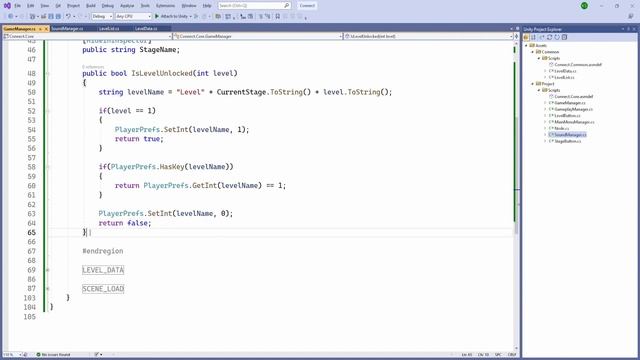Open the Edit menu

(x=31, y=6)
